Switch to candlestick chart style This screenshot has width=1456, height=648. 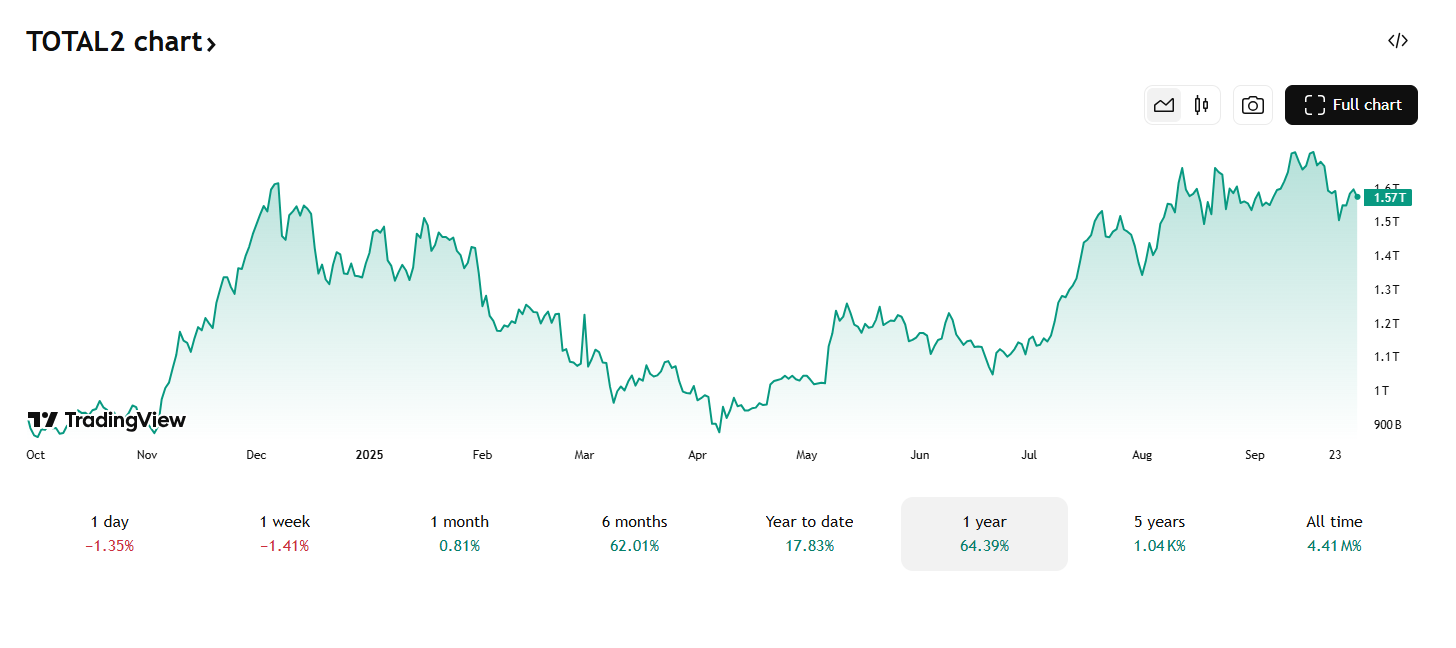click(1201, 105)
